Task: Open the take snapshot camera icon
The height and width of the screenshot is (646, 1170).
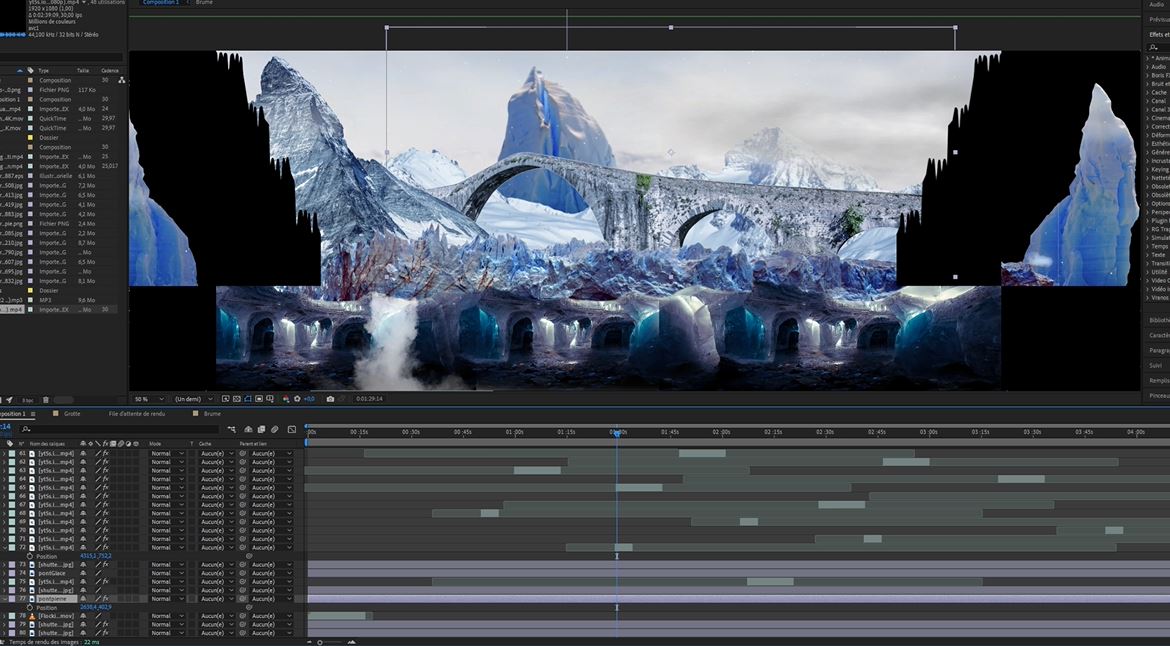Action: click(331, 398)
